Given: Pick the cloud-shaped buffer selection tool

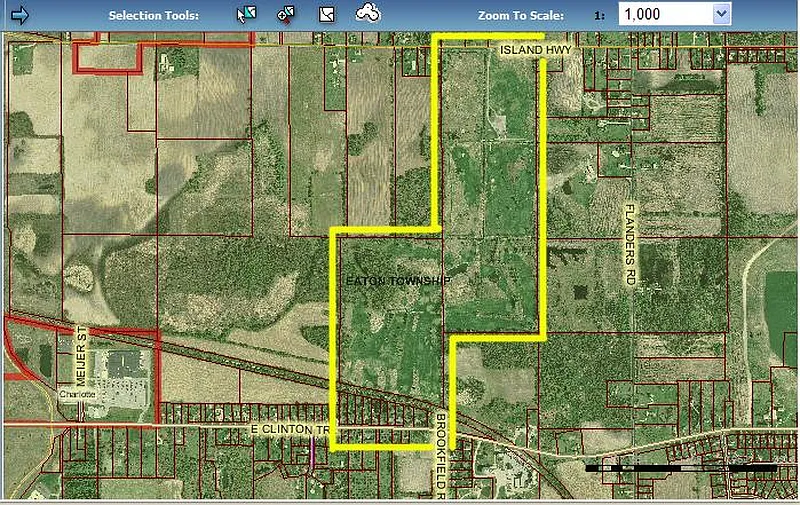Looking at the screenshot, I should [368, 13].
